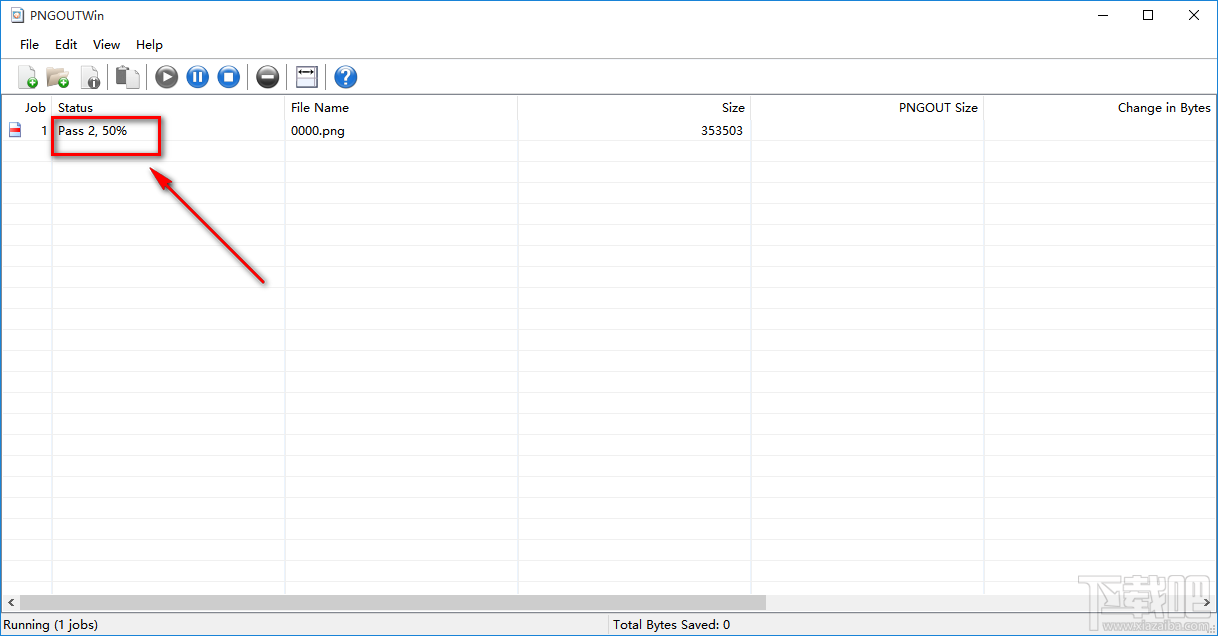This screenshot has width=1218, height=636.
Task: Open the file properties info icon
Action: coord(90,77)
